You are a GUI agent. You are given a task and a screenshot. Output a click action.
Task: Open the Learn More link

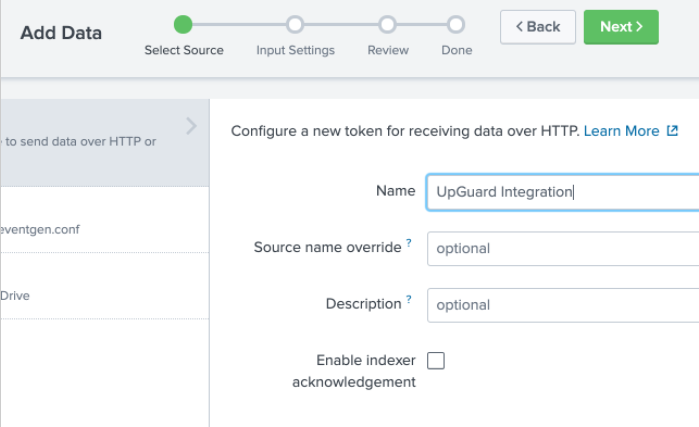click(621, 131)
